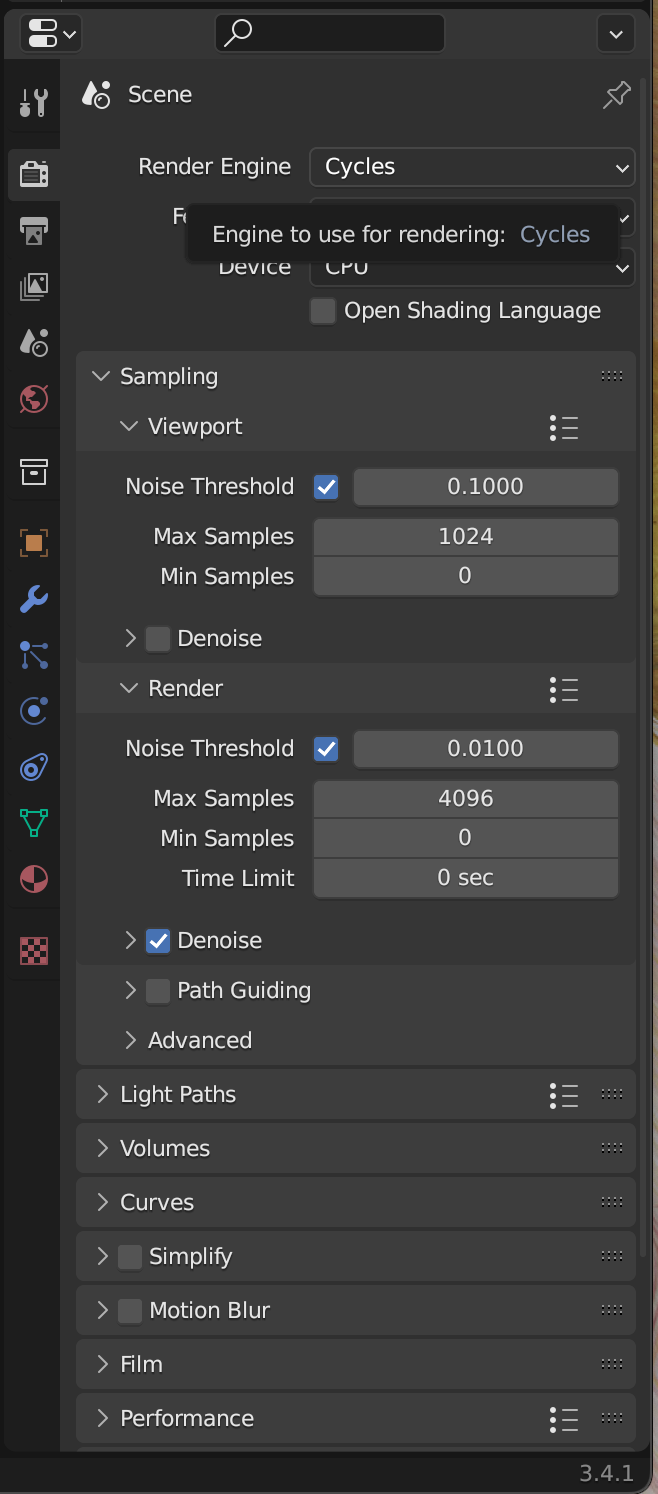
Task: Open the World properties tab
Action: 33,399
